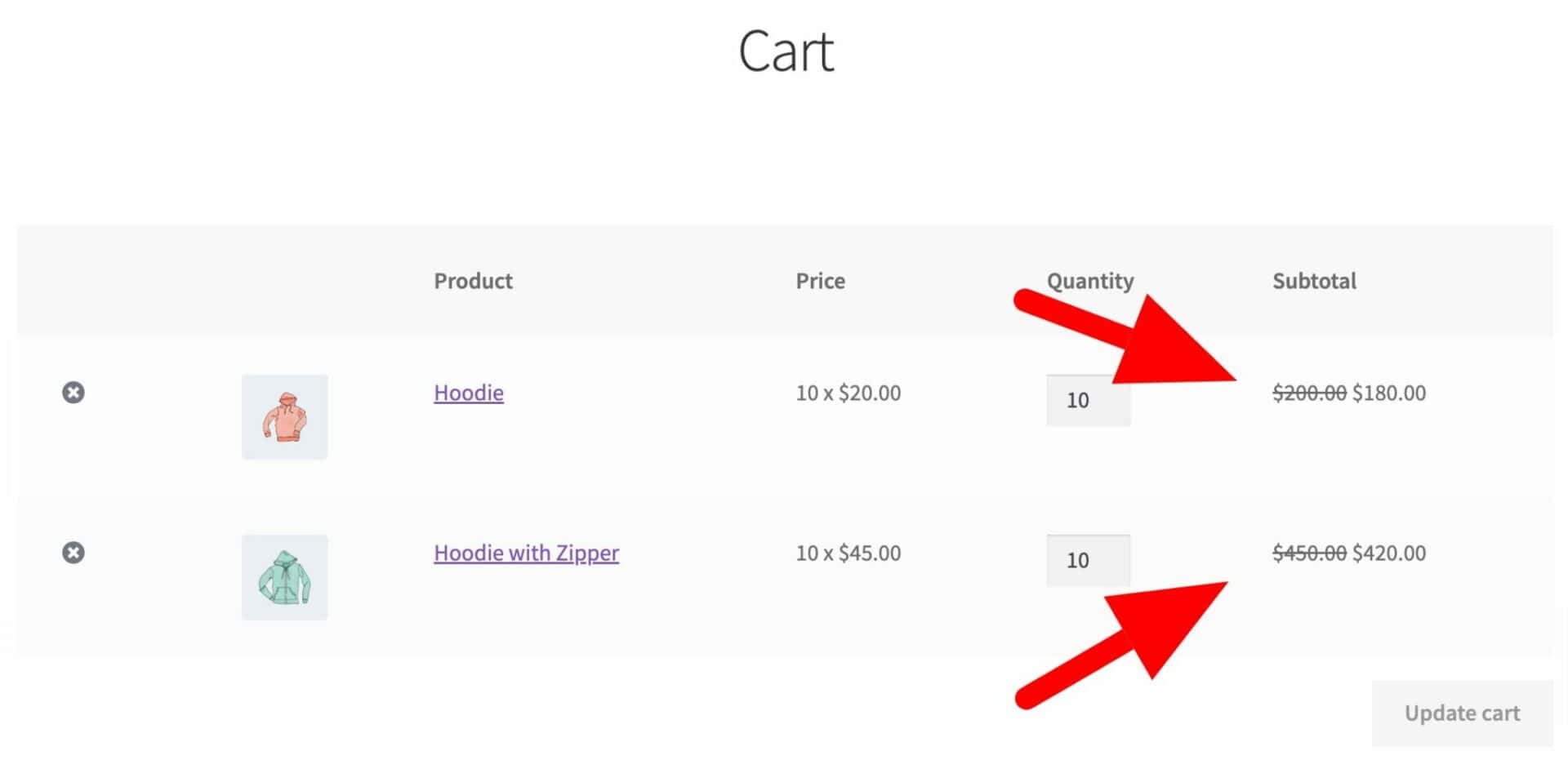Viewport: 1568px width, 769px height.
Task: Click the struck-through $200.00 amount
Action: [x=1309, y=393]
